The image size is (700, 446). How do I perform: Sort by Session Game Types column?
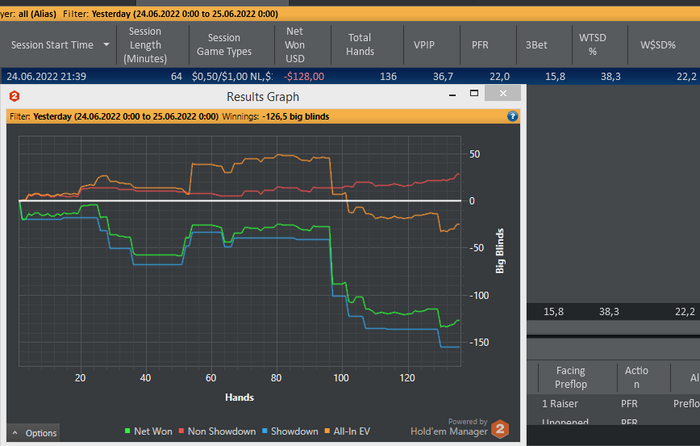[x=224, y=45]
